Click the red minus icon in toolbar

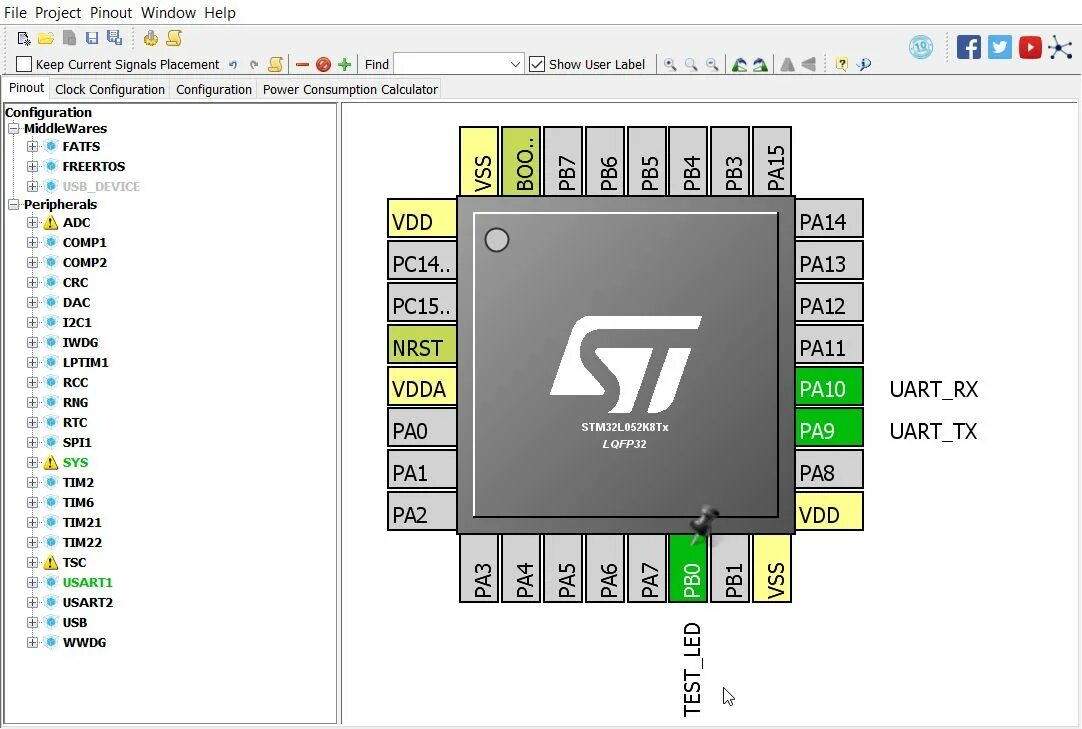click(302, 65)
